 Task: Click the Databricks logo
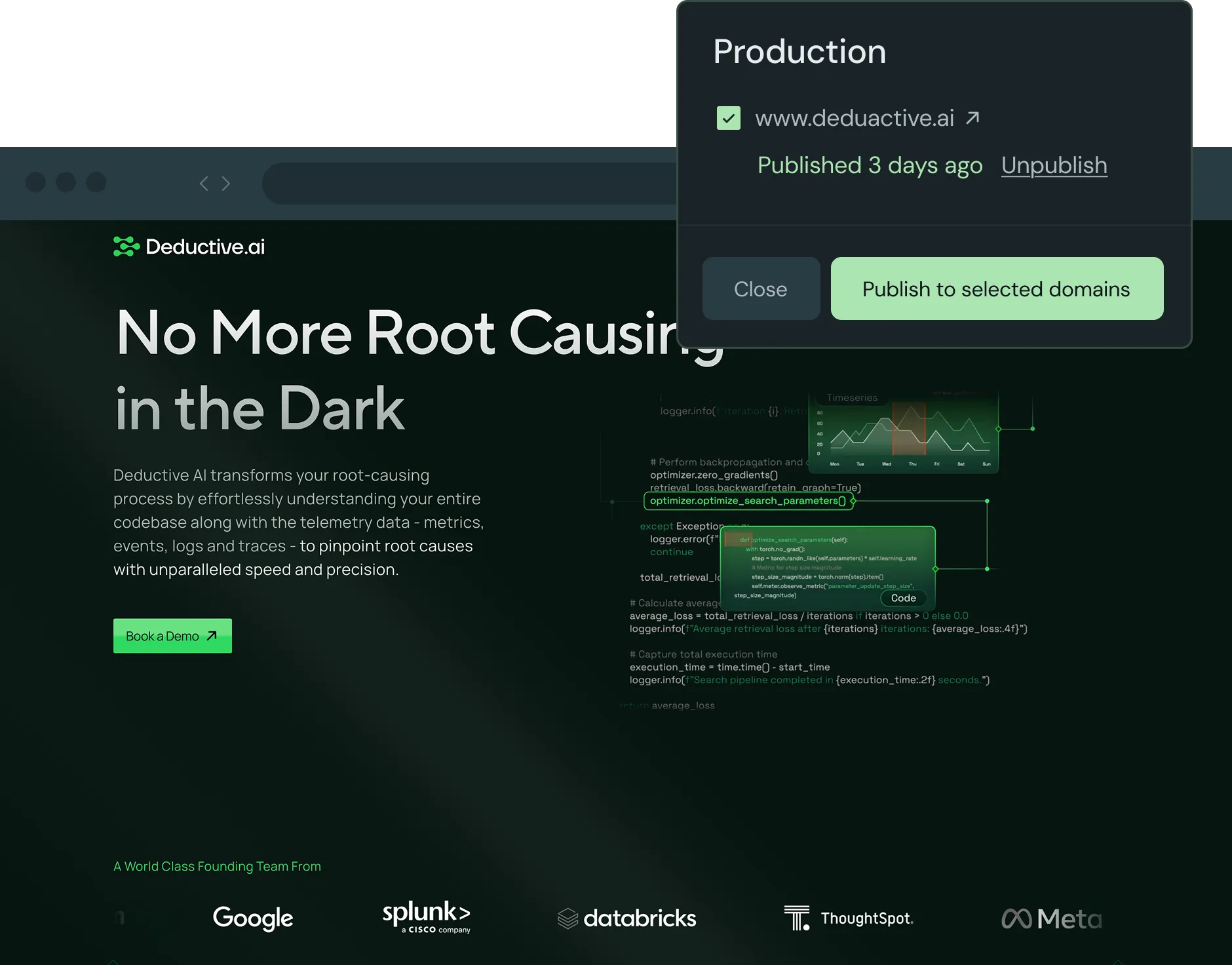click(x=626, y=918)
